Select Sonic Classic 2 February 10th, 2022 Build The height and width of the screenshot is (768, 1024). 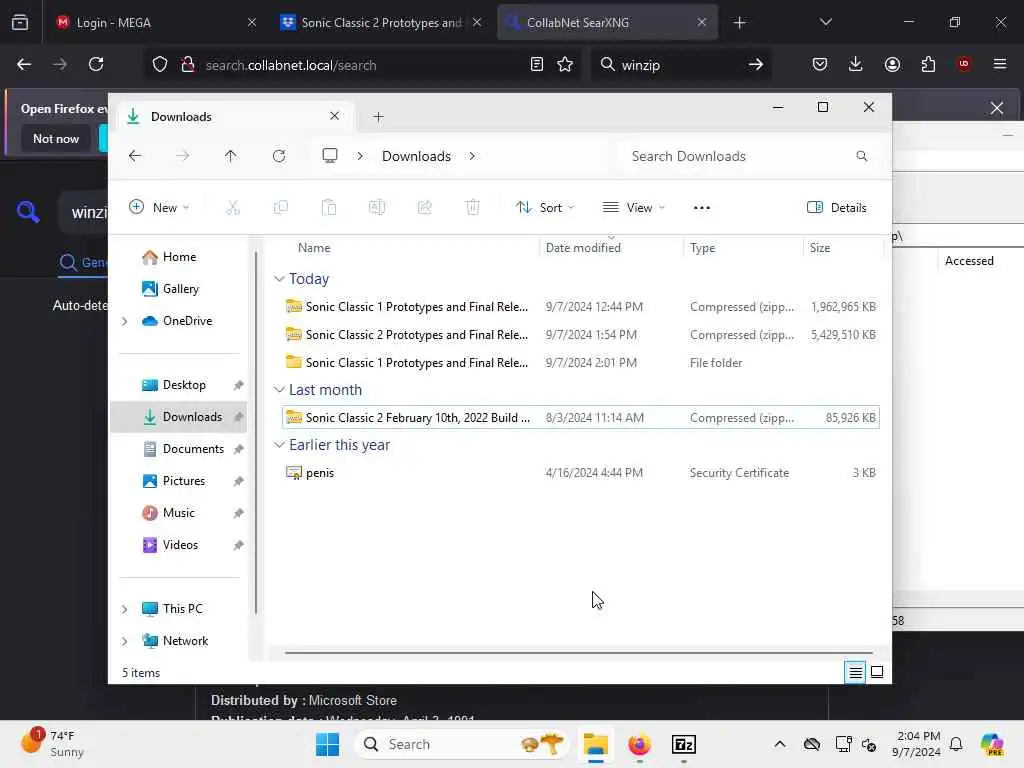[x=581, y=418]
